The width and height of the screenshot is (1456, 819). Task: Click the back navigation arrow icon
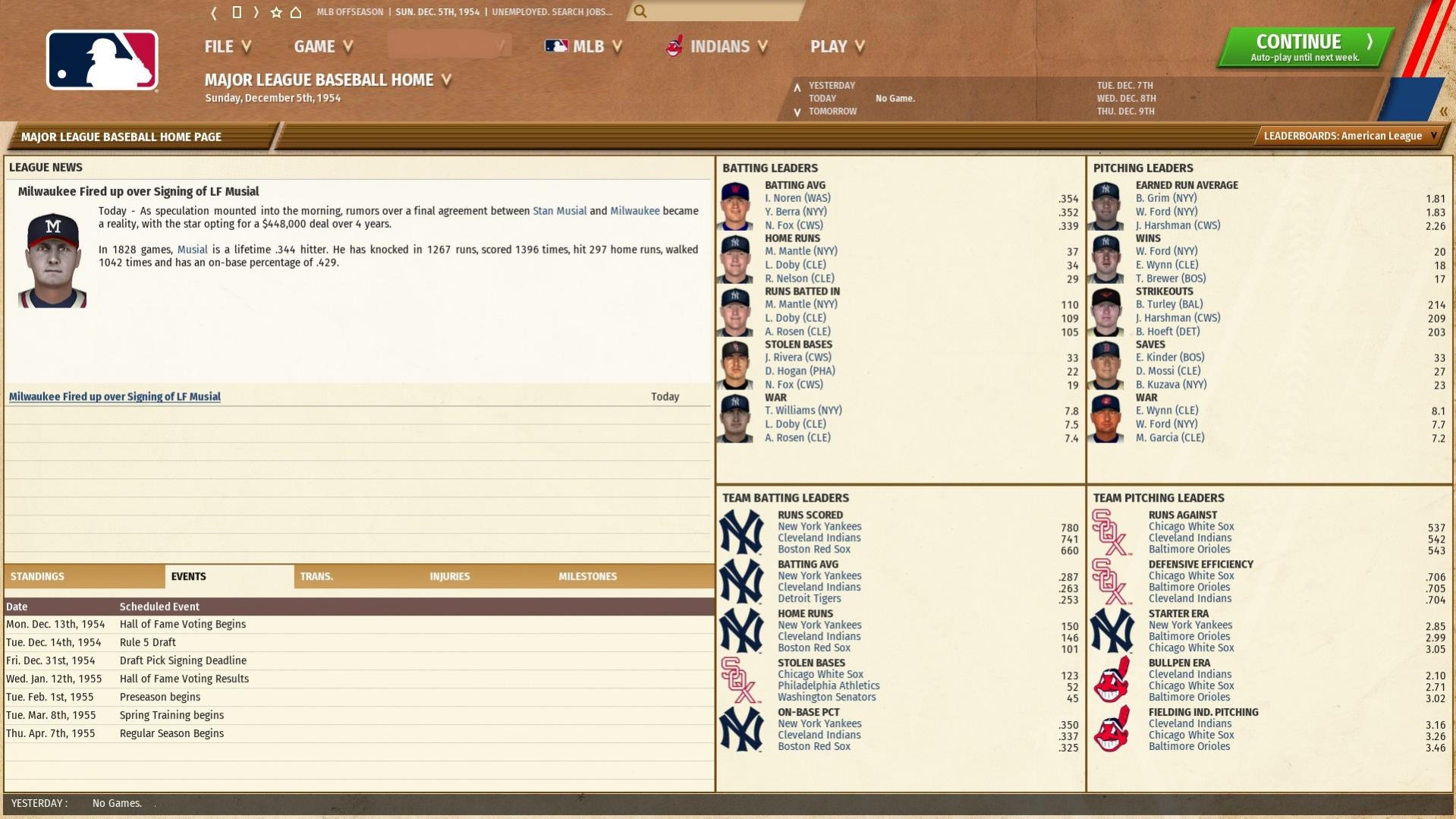[x=214, y=12]
